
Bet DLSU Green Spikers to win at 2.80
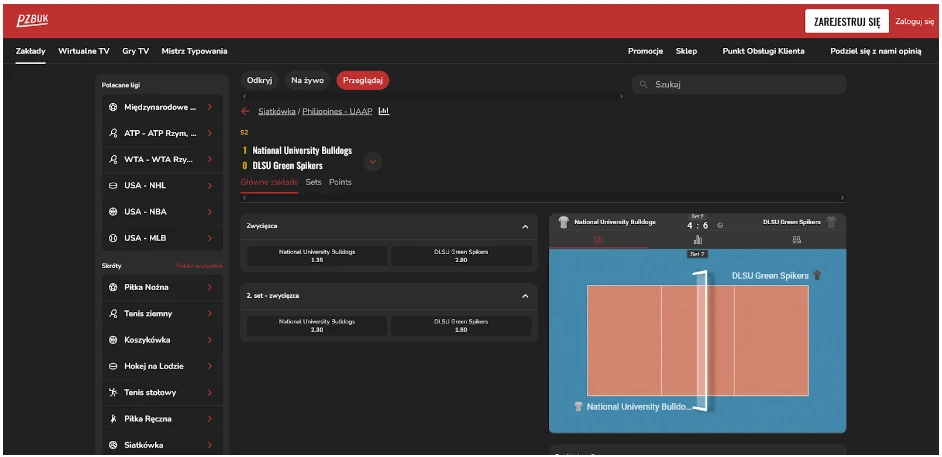tap(461, 256)
